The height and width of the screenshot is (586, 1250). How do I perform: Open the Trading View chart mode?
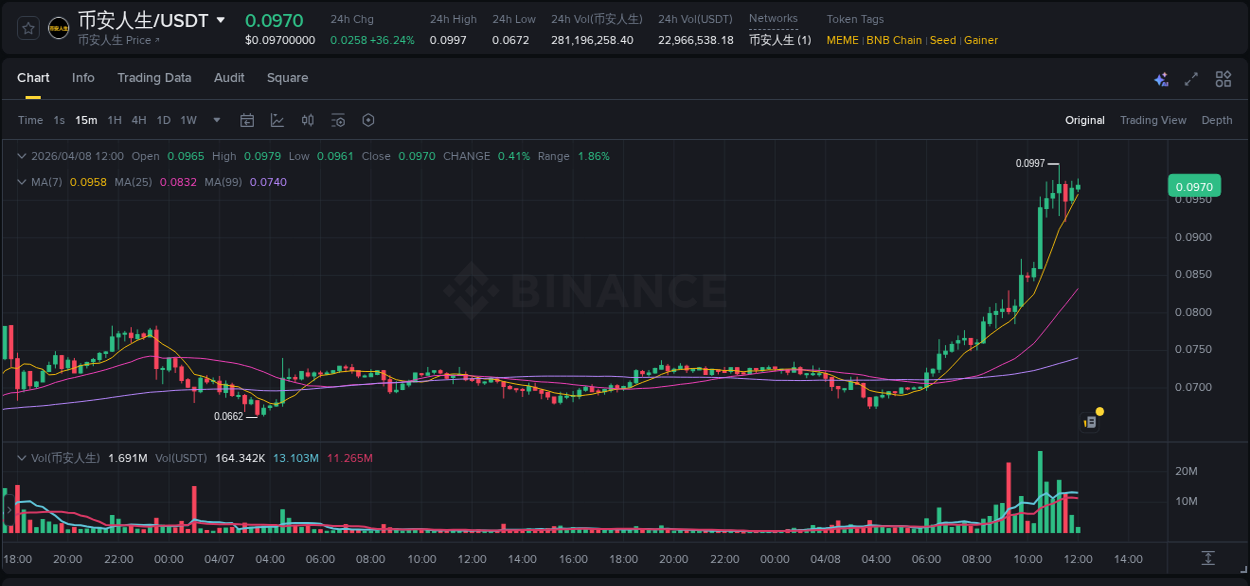click(1153, 120)
